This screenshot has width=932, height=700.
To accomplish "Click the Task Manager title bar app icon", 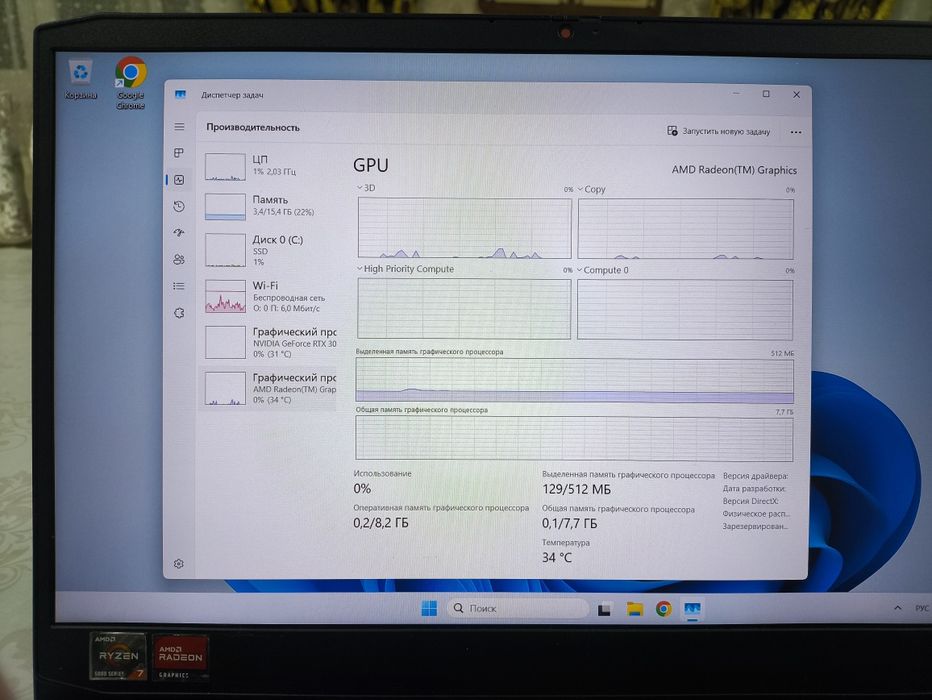I will coord(180,94).
